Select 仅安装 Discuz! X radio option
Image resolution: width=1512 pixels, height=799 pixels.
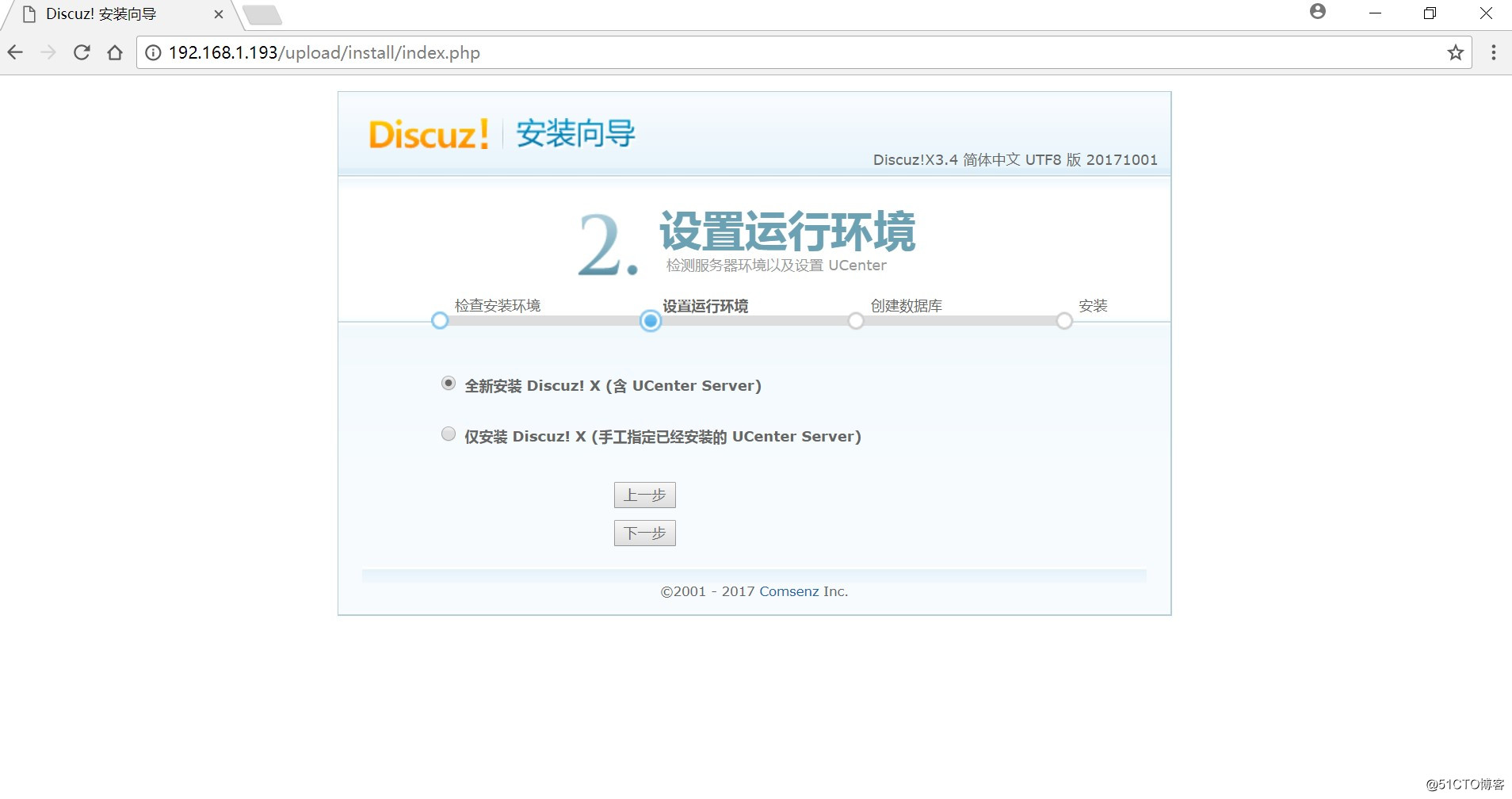(449, 434)
